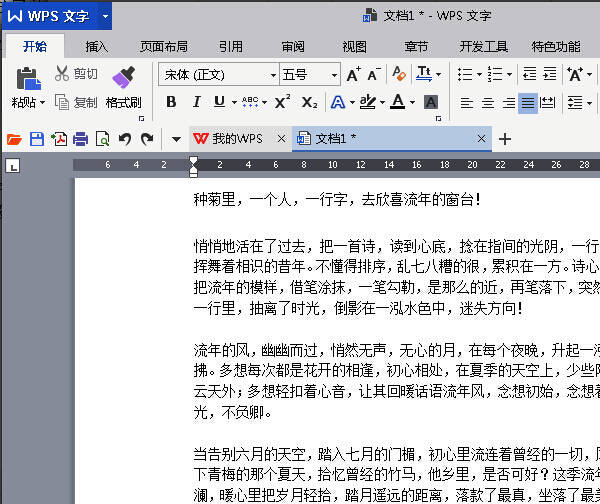Click the Undo arrow icon
This screenshot has height=504, width=600.
(x=125, y=139)
